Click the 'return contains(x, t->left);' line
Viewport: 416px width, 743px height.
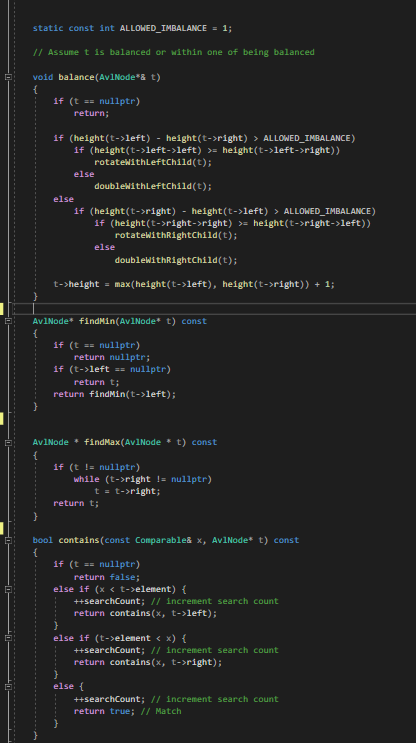pos(145,613)
